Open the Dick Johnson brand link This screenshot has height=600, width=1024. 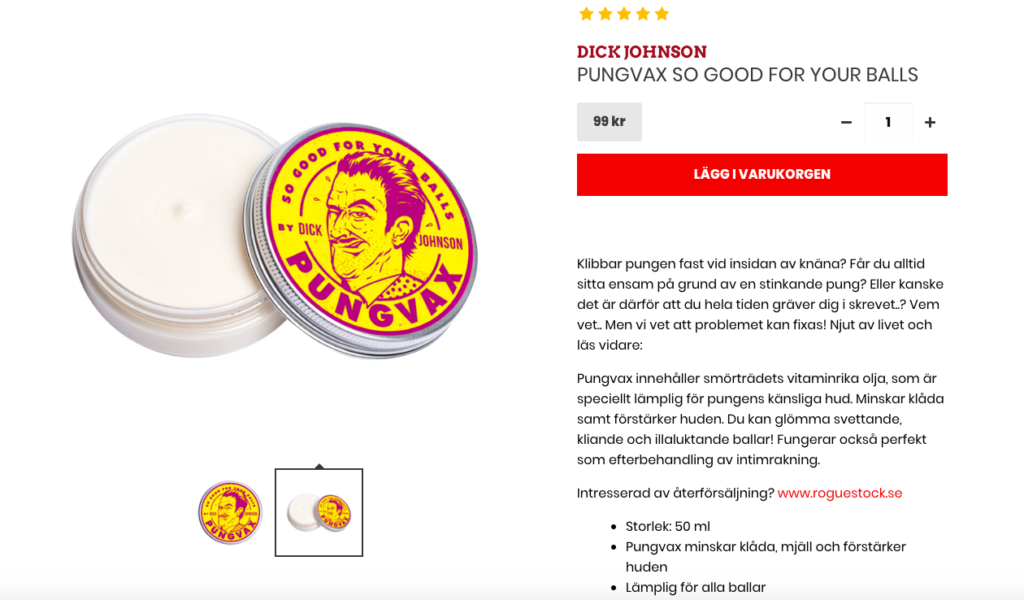pos(641,52)
